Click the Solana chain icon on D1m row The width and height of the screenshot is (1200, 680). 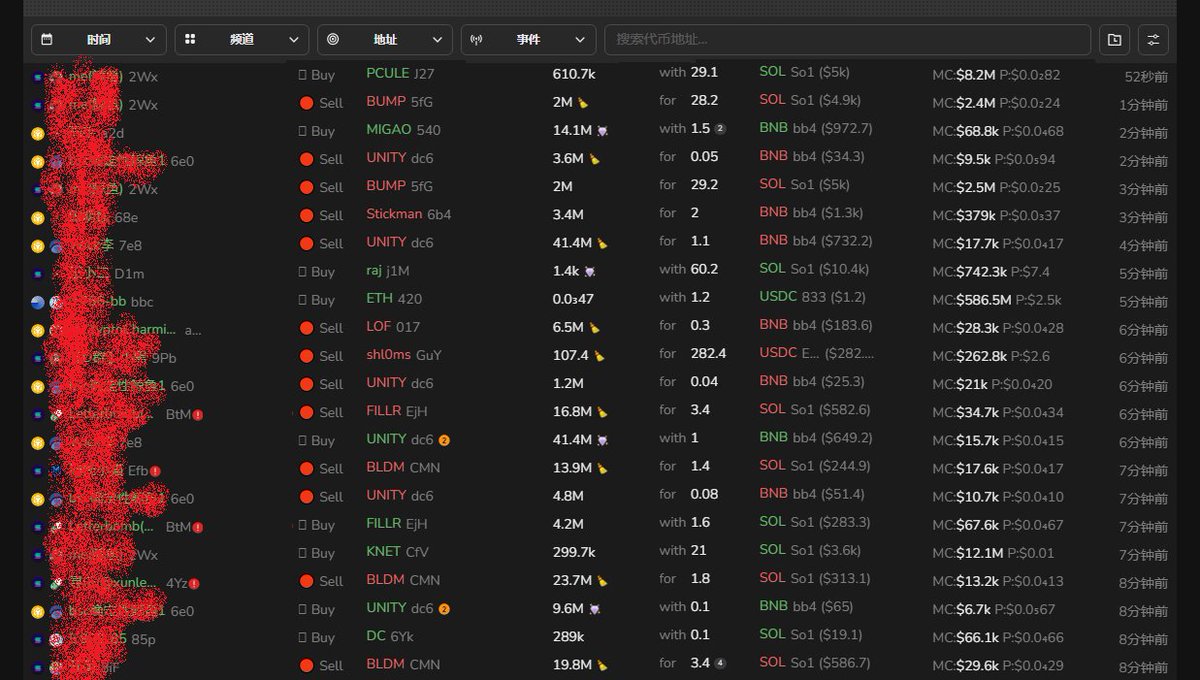tap(38, 274)
